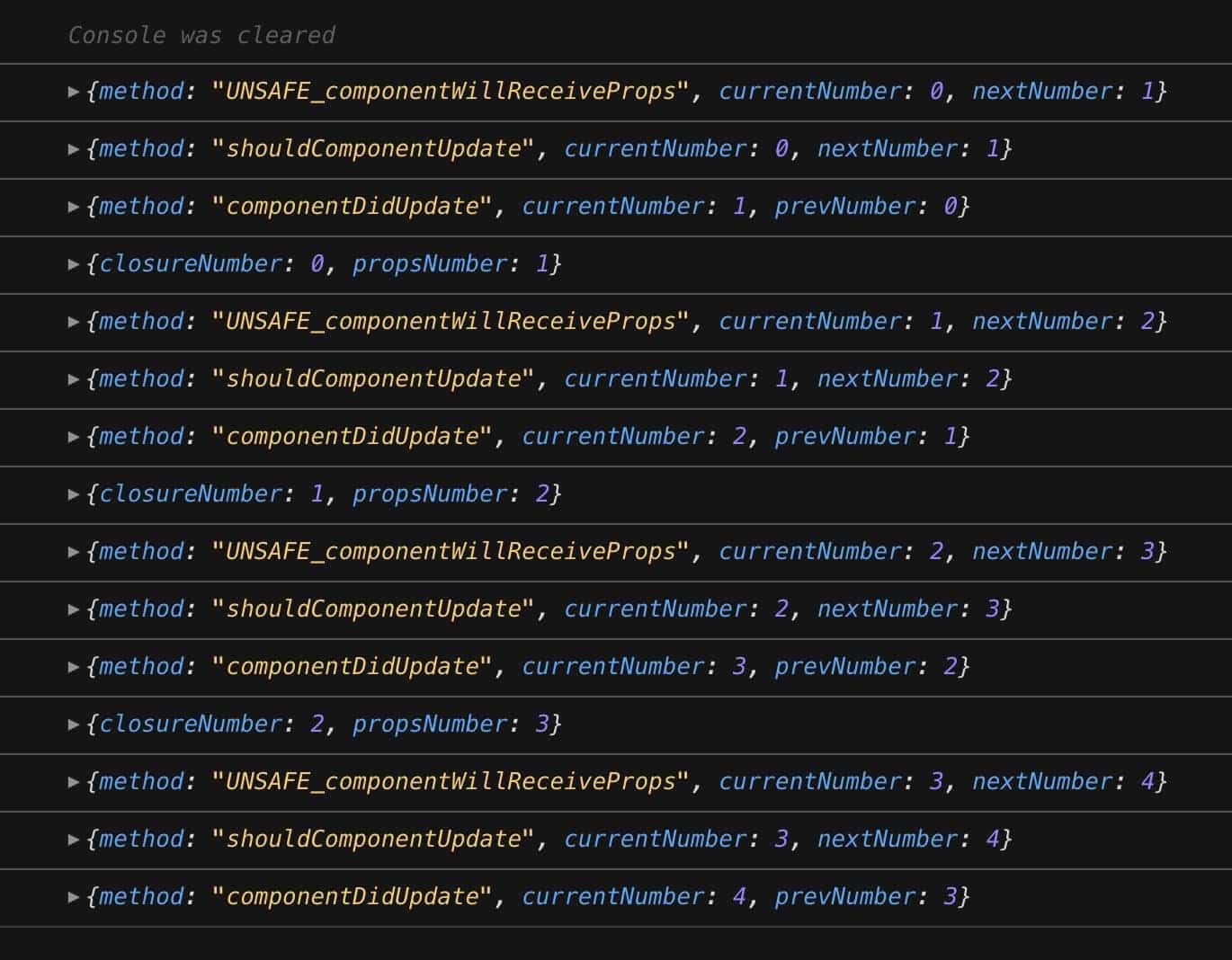Expand the componentDidUpdate entry with currentNumber 2
Viewport: 1232px width, 960px height.
(x=74, y=438)
